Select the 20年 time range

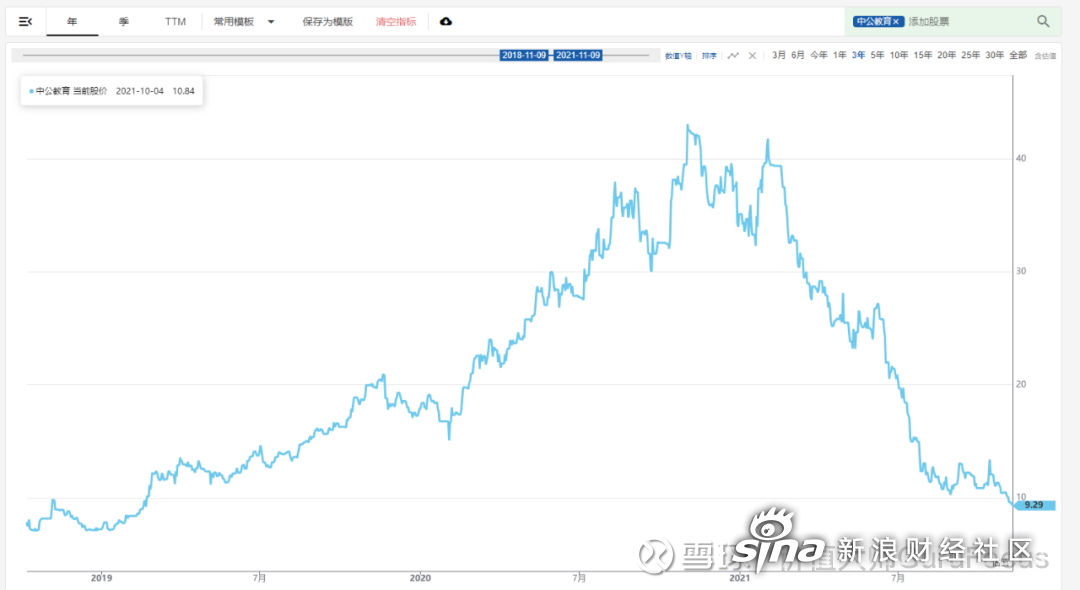(946, 55)
